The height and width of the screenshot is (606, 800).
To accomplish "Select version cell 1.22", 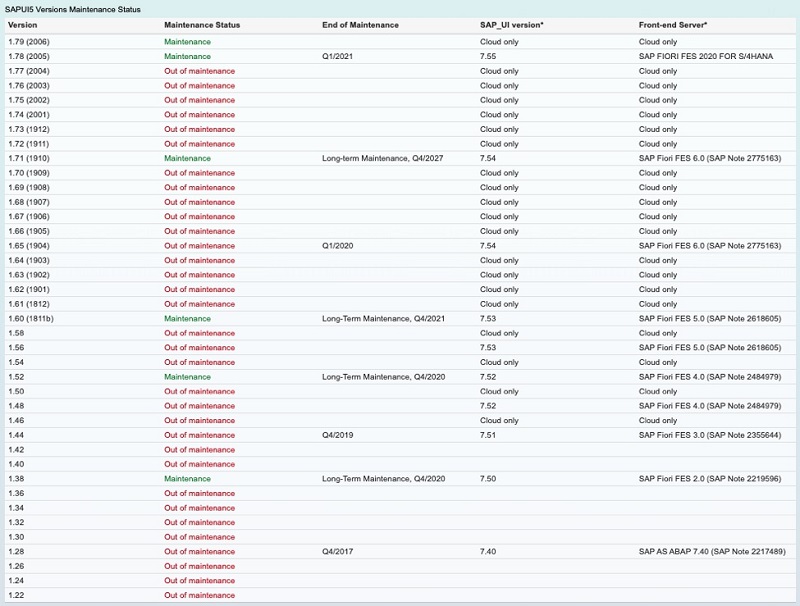I will tap(16, 595).
